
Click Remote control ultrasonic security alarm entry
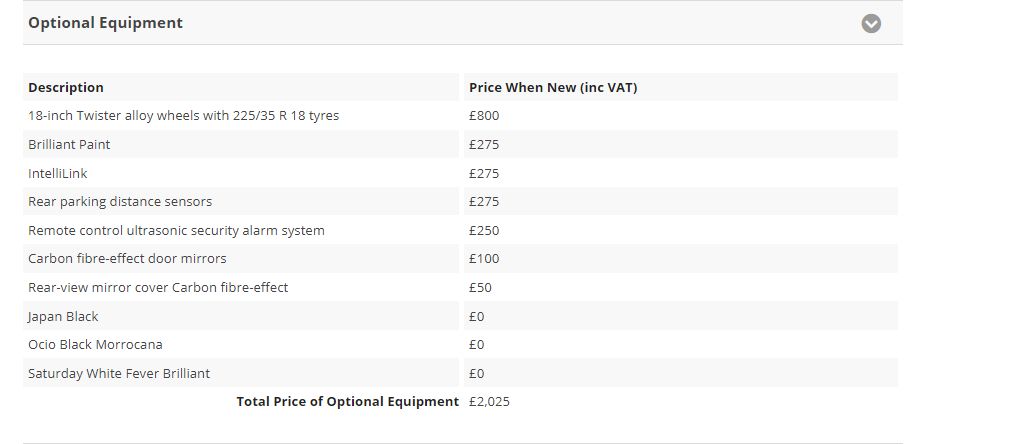[x=176, y=231]
